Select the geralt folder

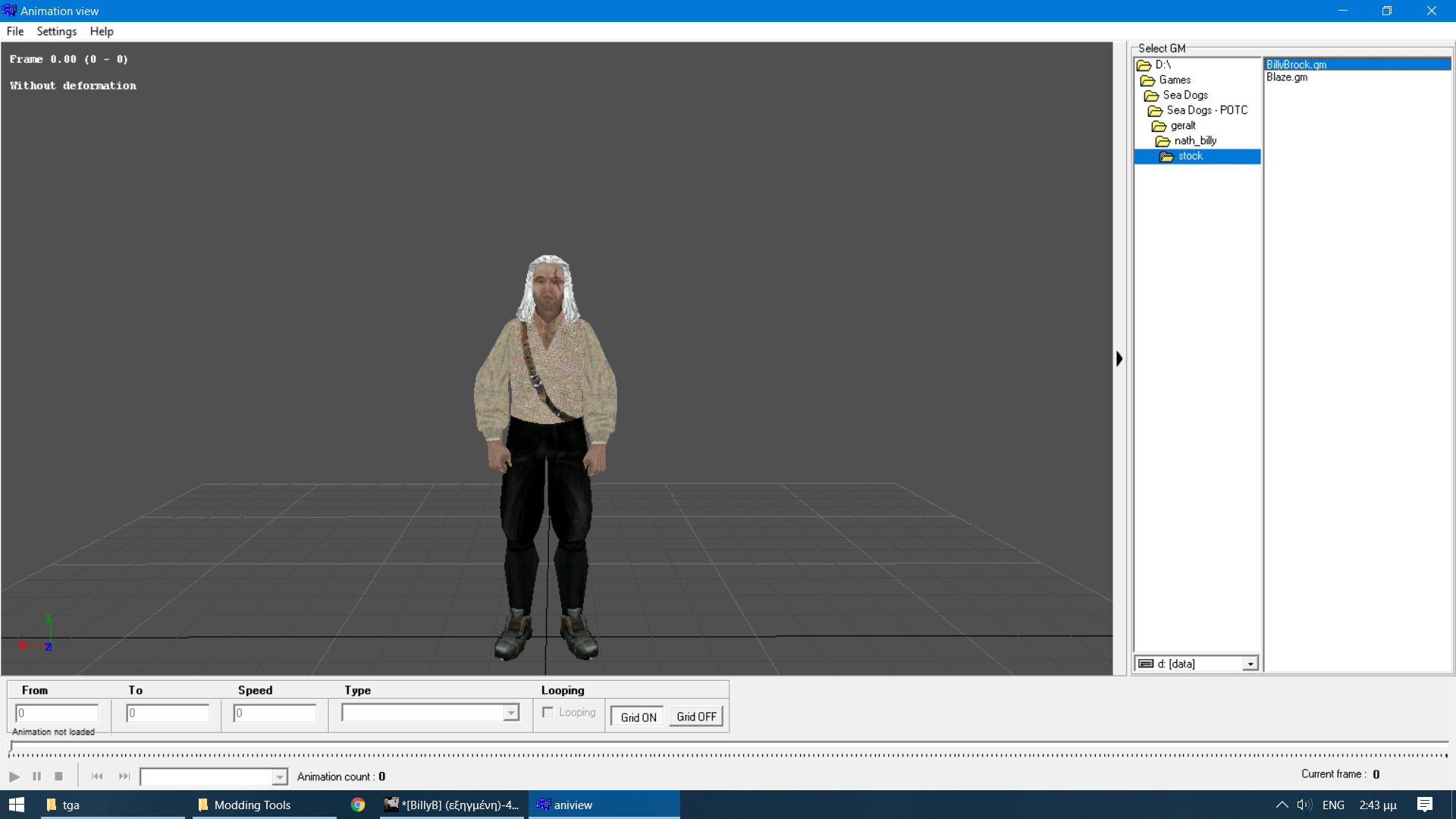click(1174, 126)
